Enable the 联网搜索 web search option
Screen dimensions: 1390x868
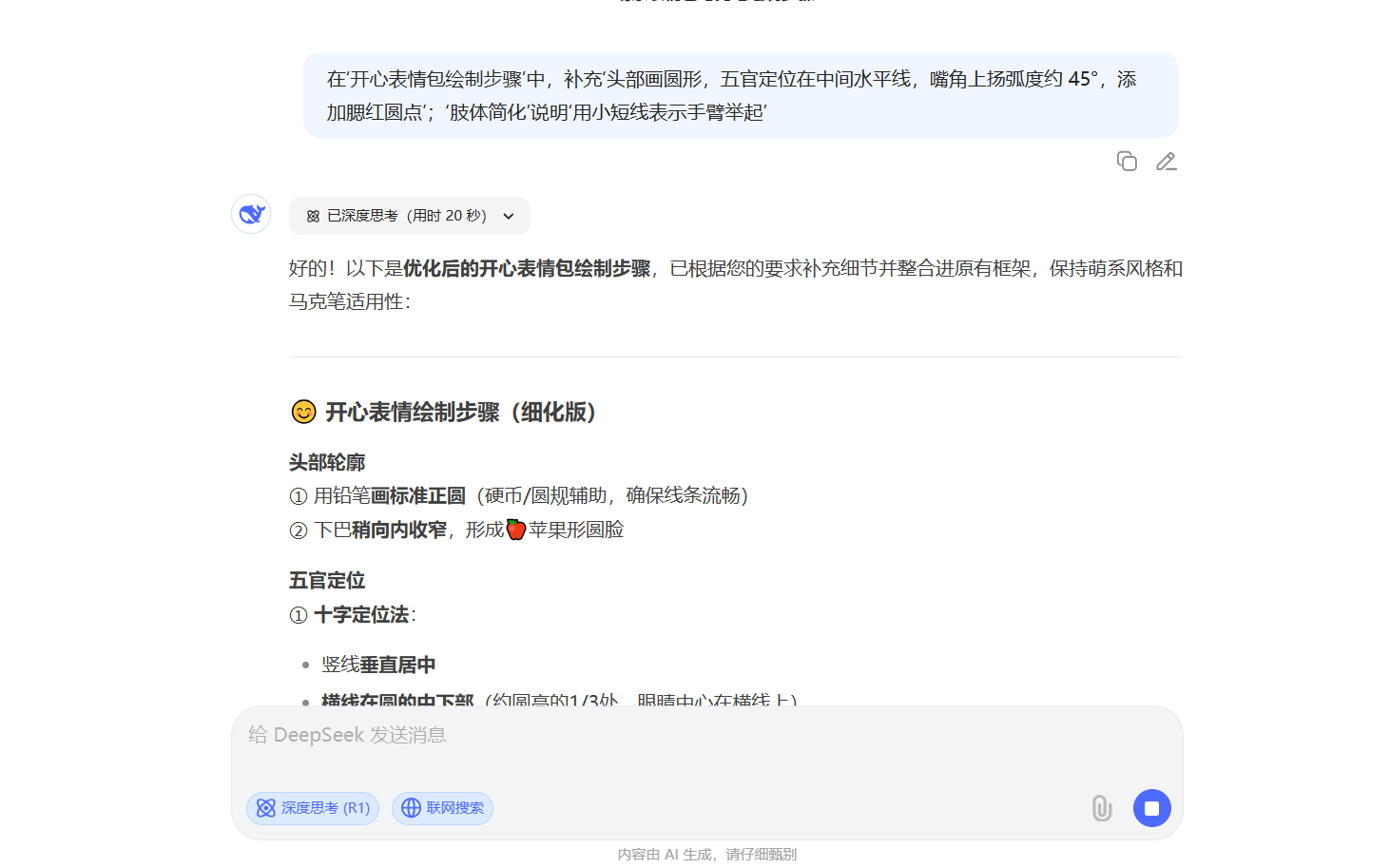(x=442, y=808)
